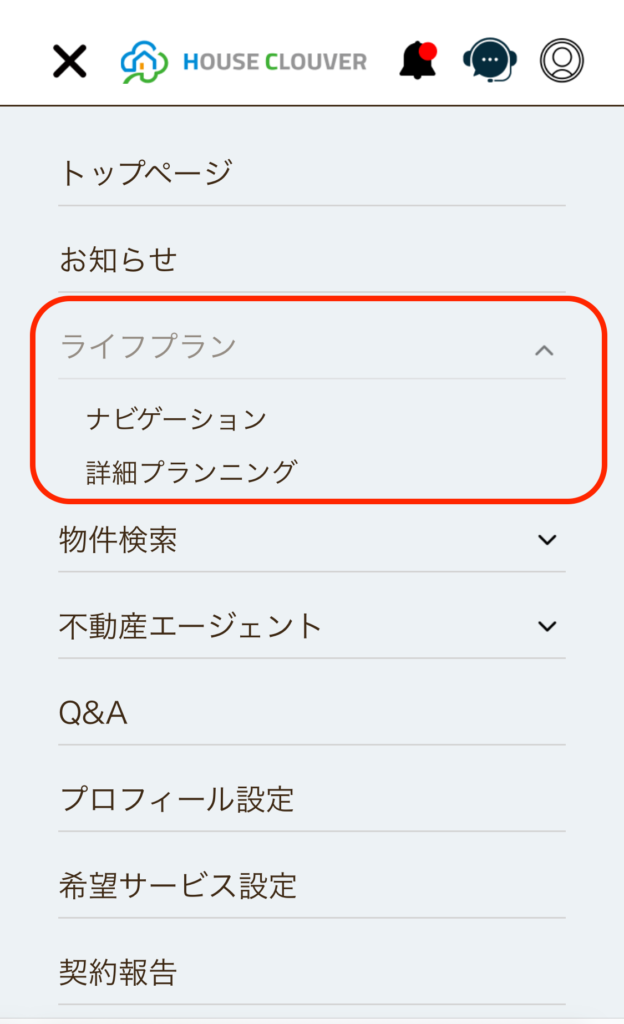Open the お知らせ menu item
This screenshot has width=624, height=1024.
click(x=118, y=259)
